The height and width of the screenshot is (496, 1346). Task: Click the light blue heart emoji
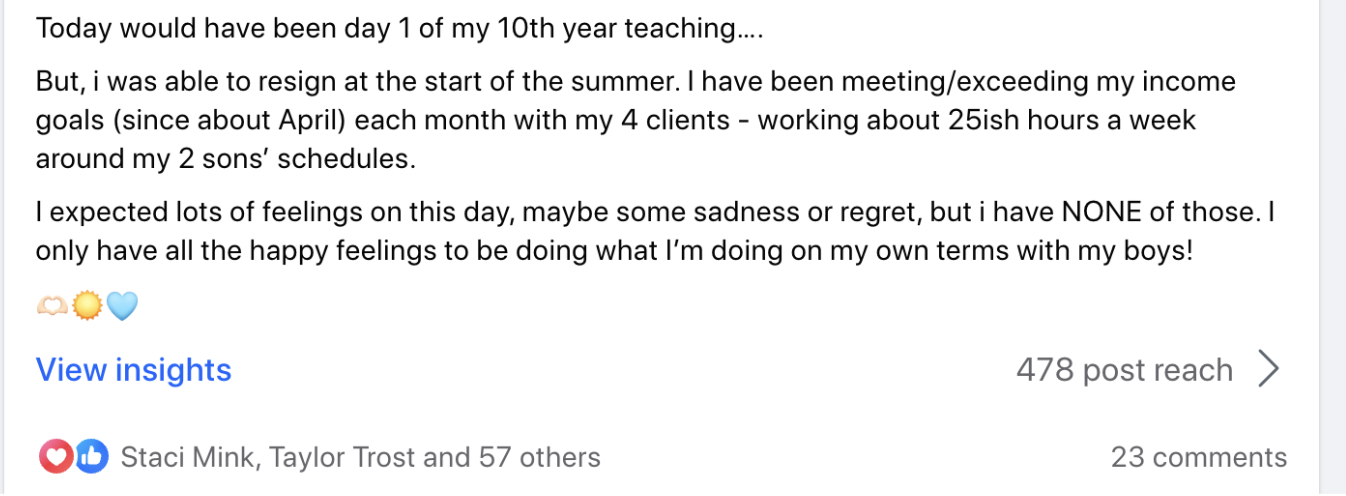tap(121, 306)
